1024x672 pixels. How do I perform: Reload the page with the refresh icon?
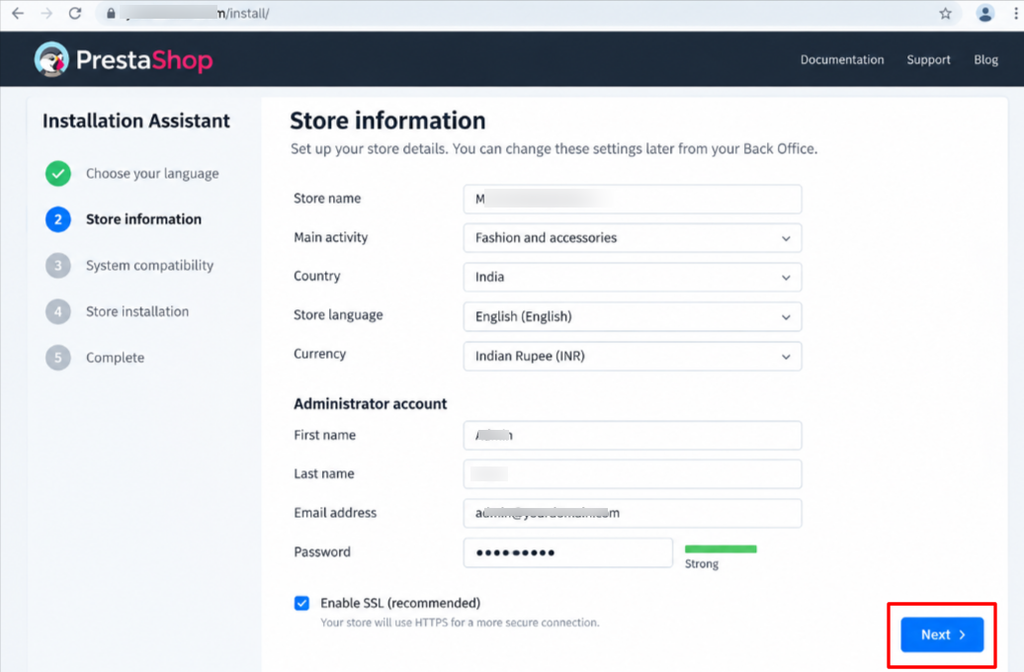click(x=75, y=13)
